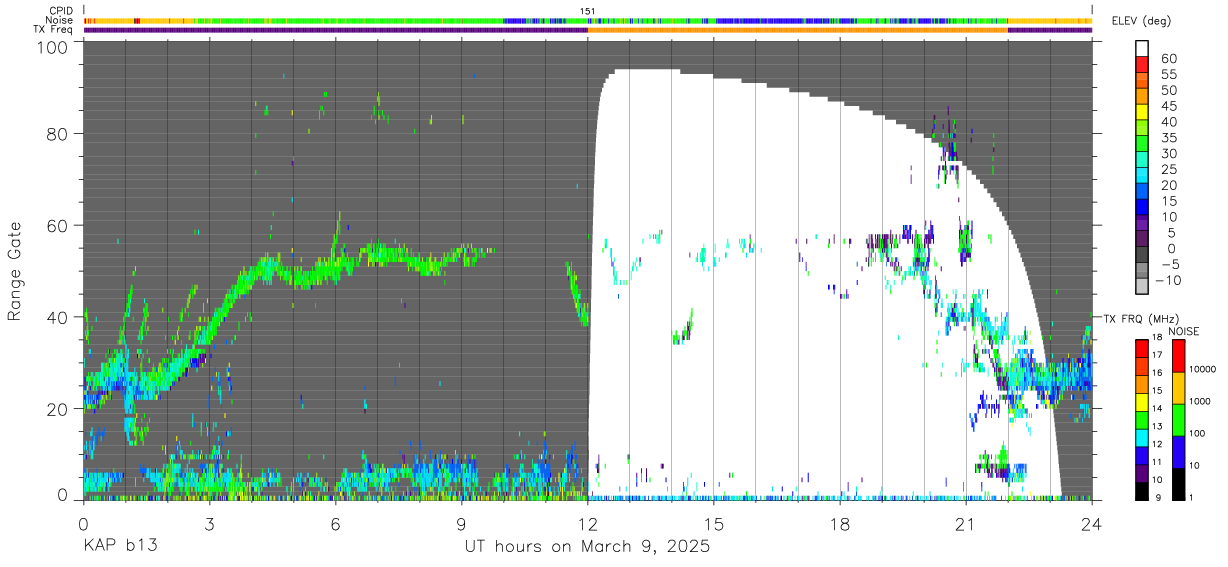The image size is (1228, 567).
Task: Click the hour 3 tick on time axis
Action: coord(209,523)
